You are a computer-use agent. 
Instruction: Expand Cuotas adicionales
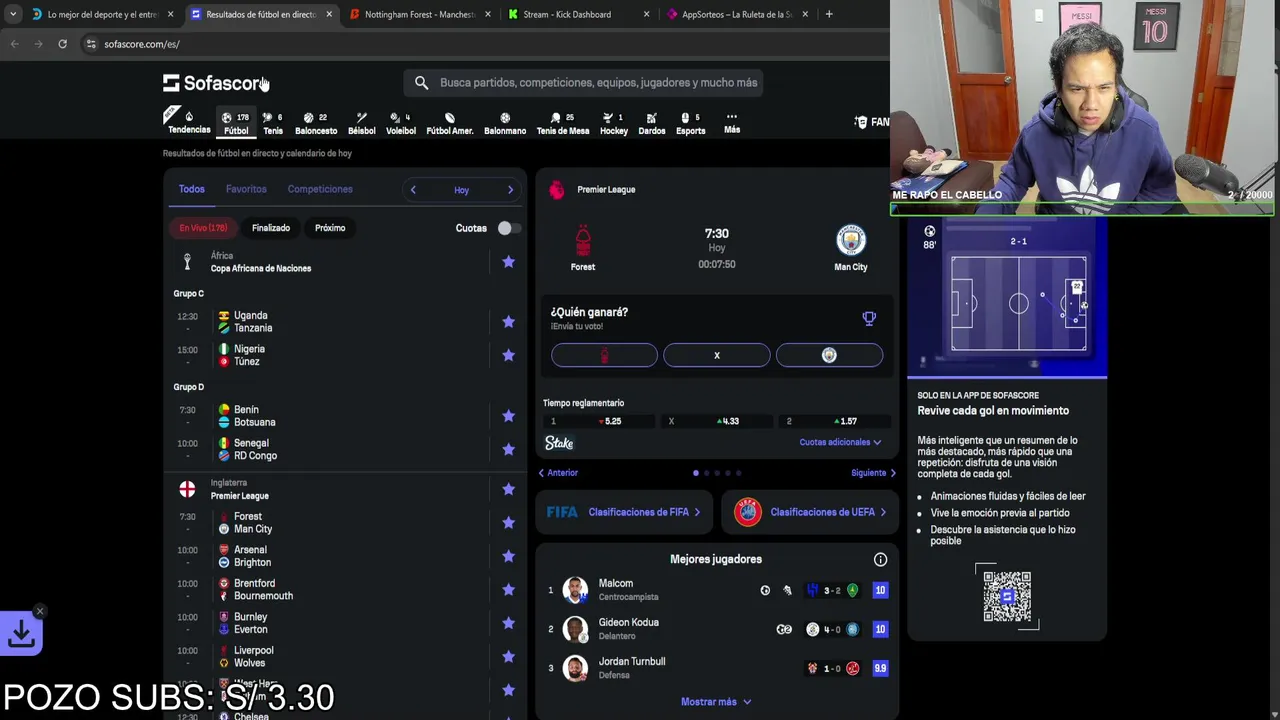(840, 442)
